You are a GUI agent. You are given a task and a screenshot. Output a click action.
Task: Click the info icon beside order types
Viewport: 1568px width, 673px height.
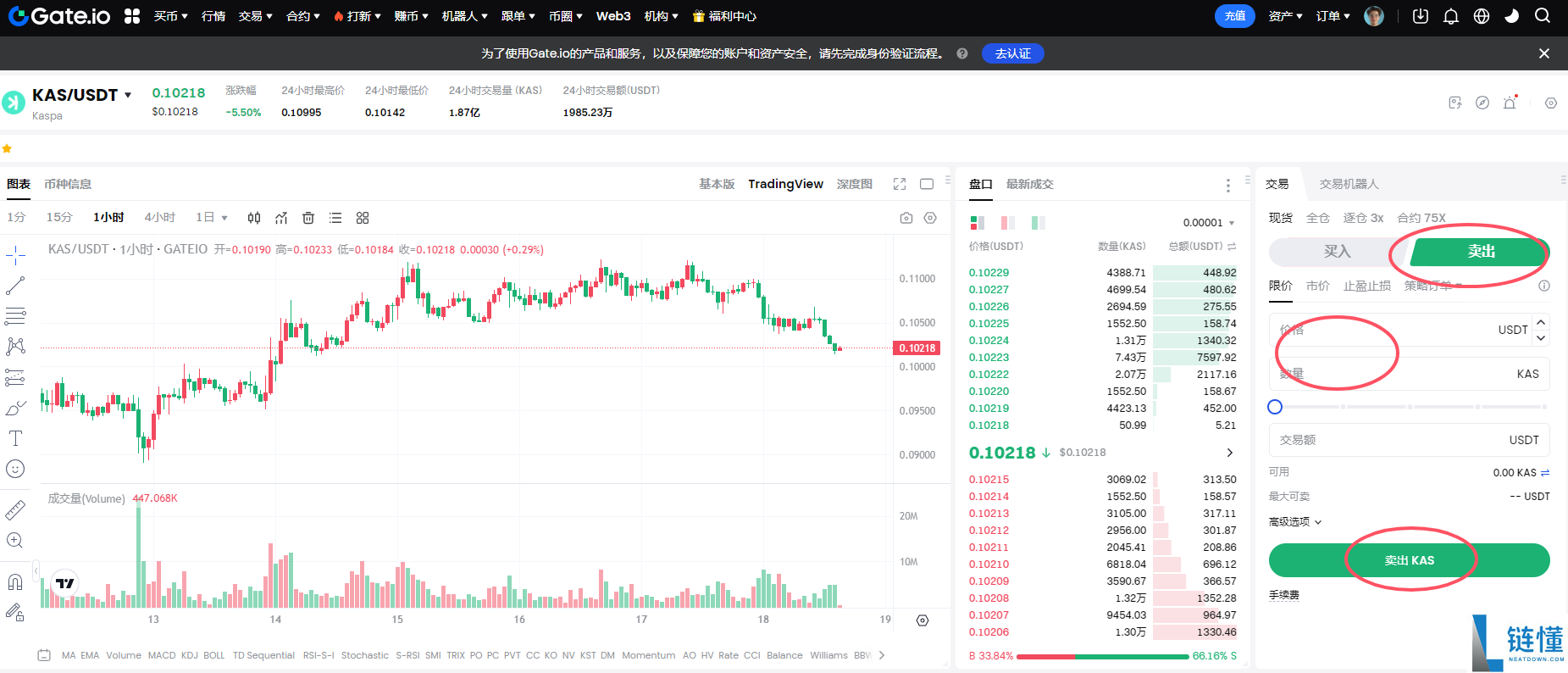tap(1544, 286)
